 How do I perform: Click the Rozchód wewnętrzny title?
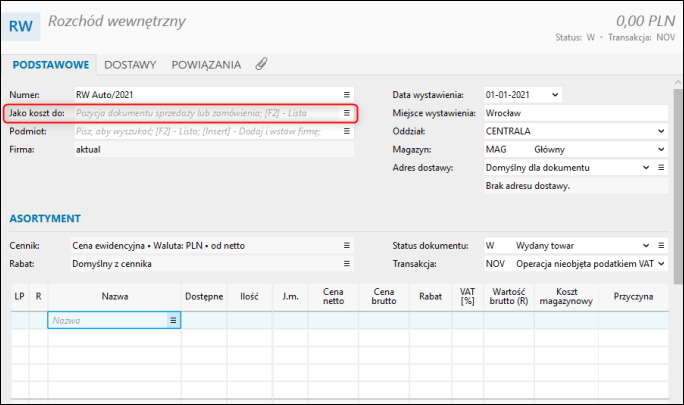pos(116,21)
